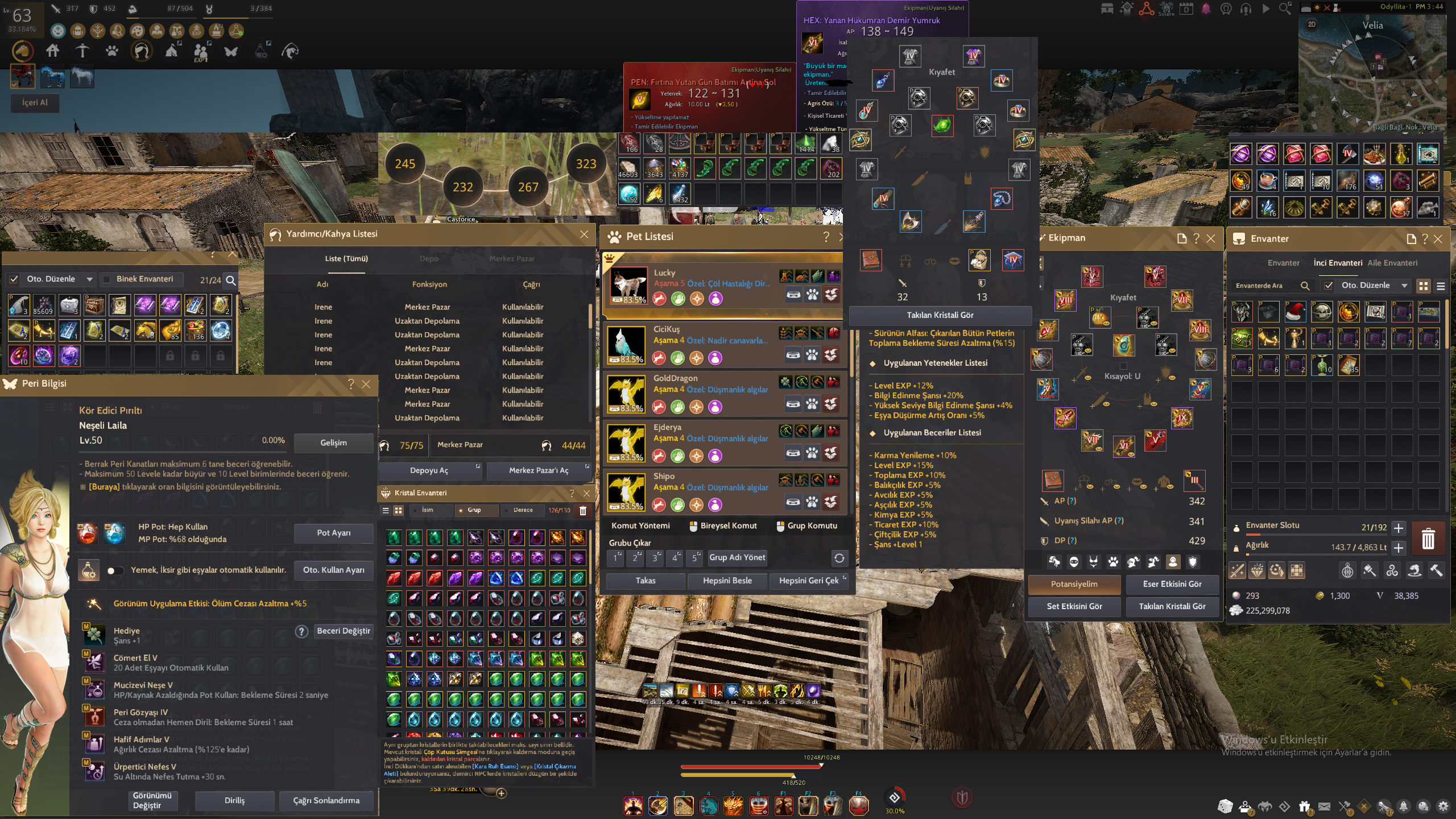The height and width of the screenshot is (819, 1456).
Task: Click refresh icon in Pet Listesi
Action: pyautogui.click(x=839, y=558)
